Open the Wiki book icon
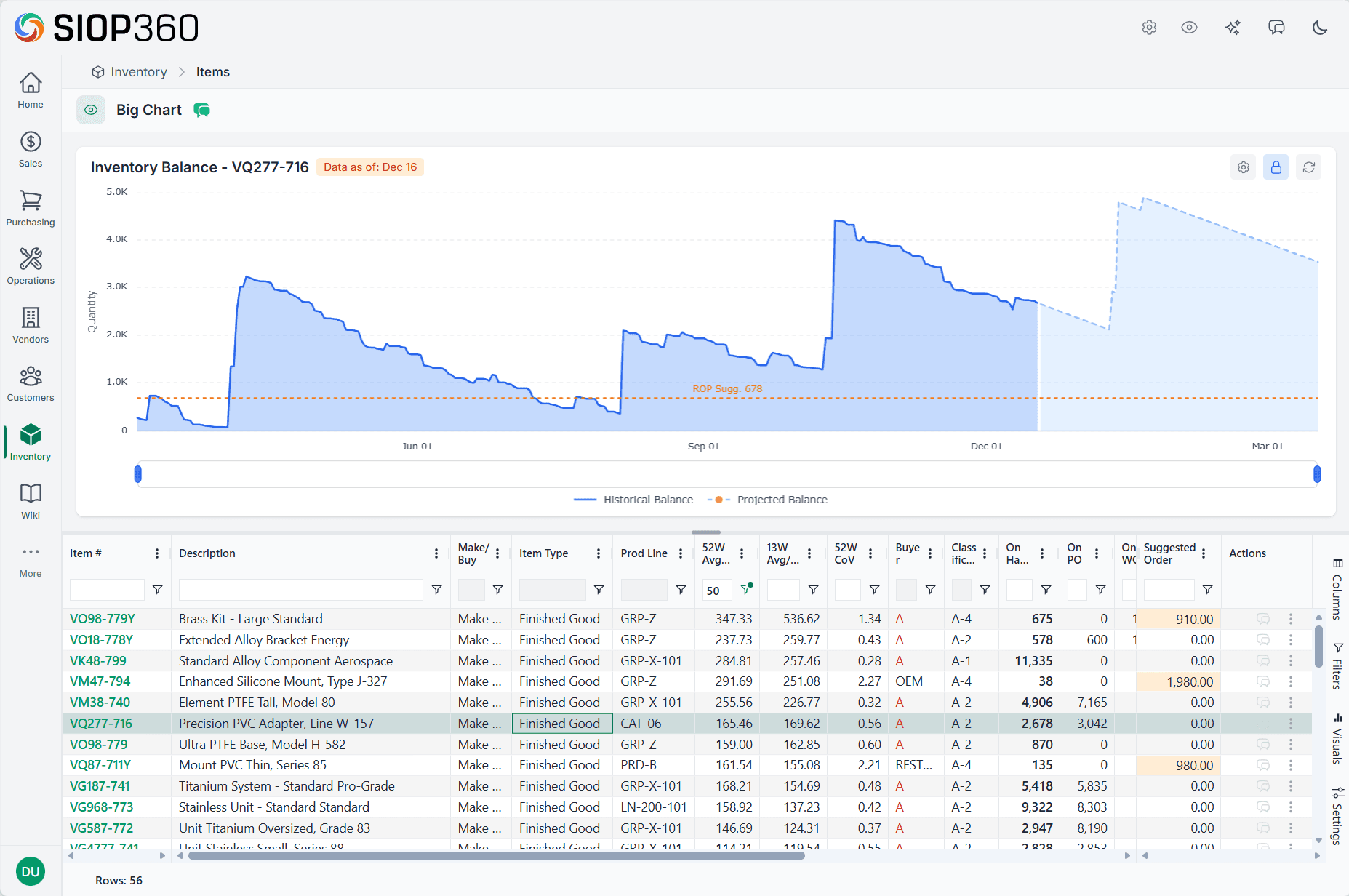The width and height of the screenshot is (1349, 896). click(x=31, y=494)
